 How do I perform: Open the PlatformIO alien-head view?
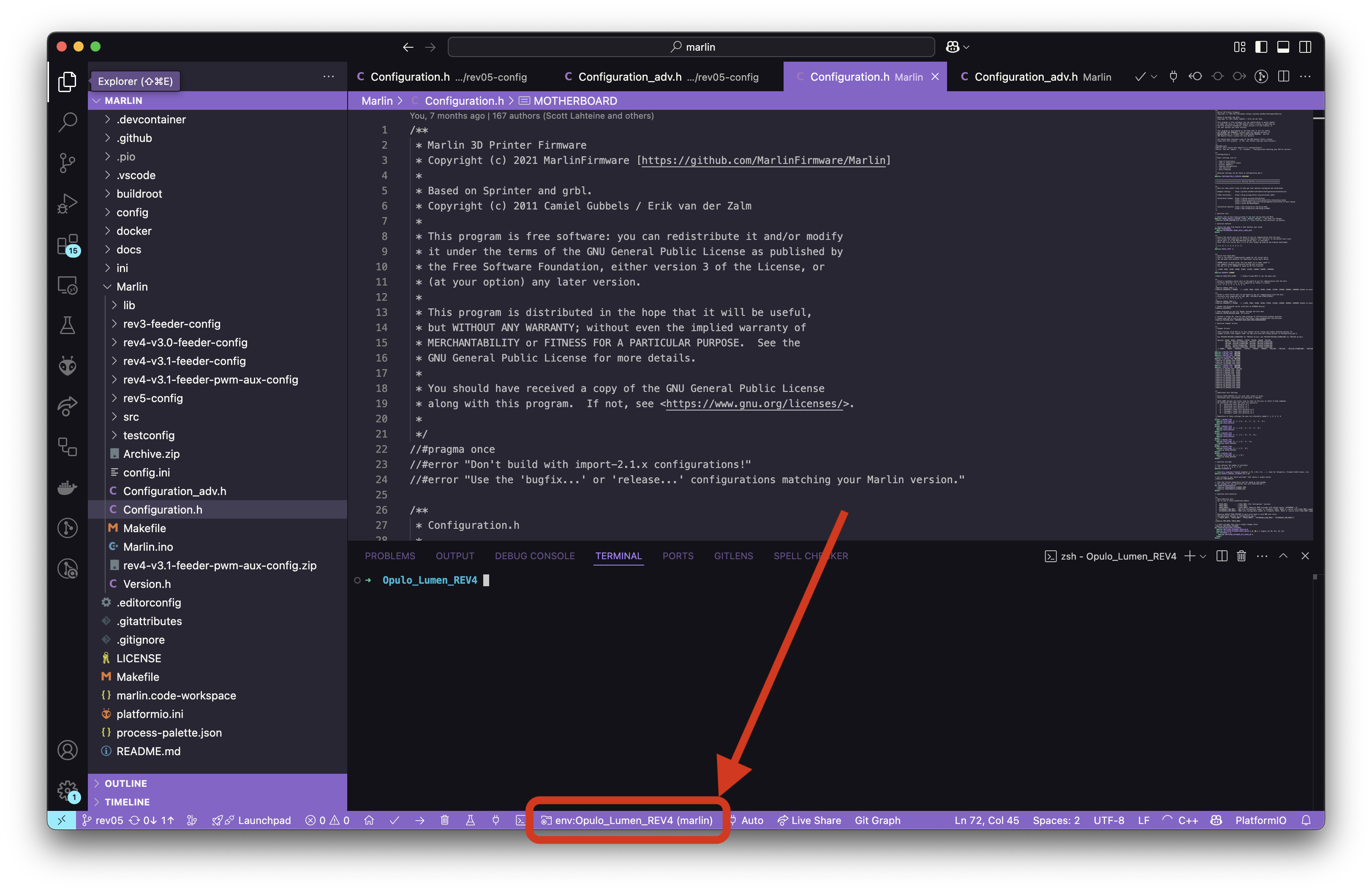(x=68, y=366)
